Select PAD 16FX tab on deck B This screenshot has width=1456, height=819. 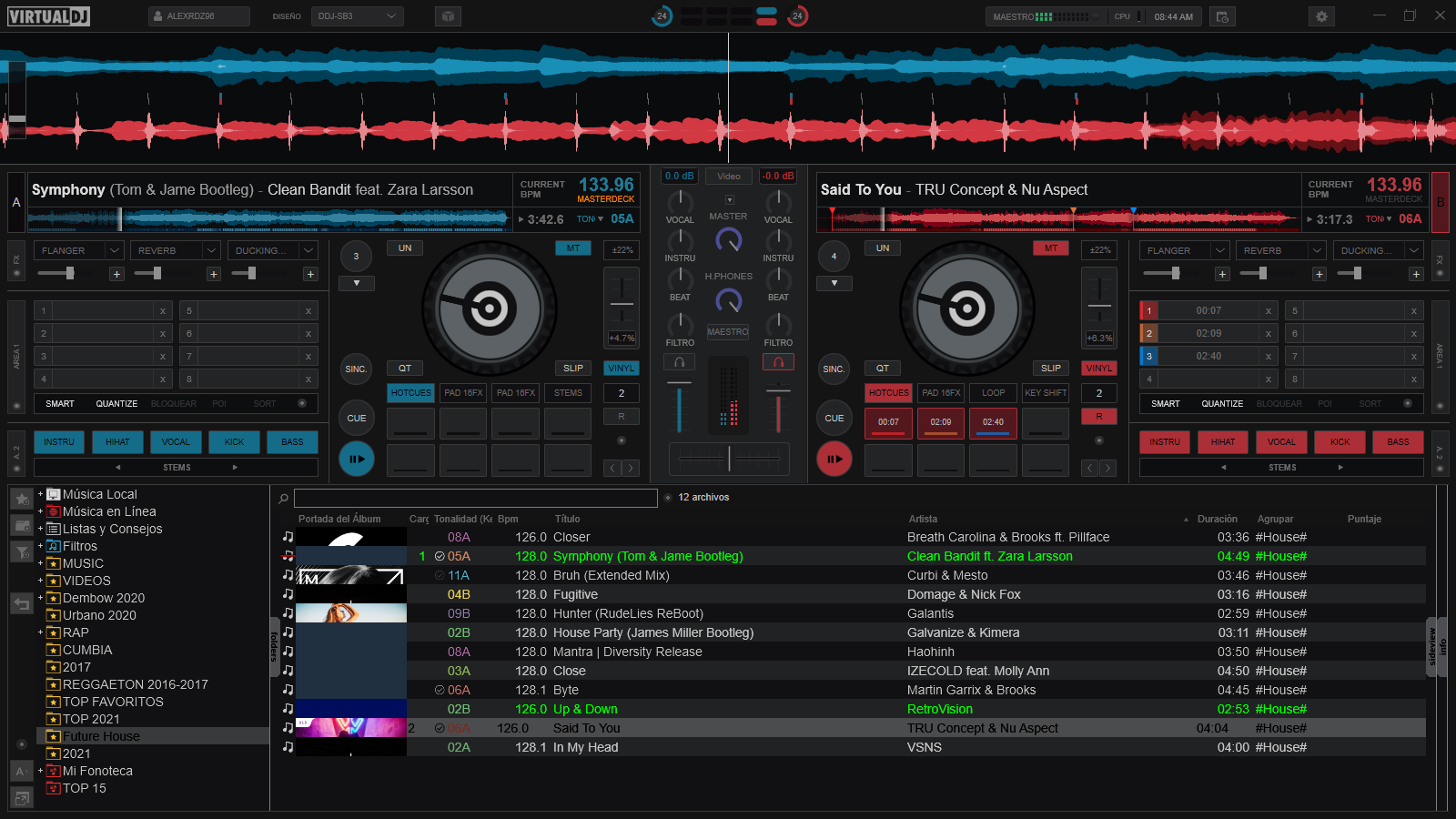(941, 393)
